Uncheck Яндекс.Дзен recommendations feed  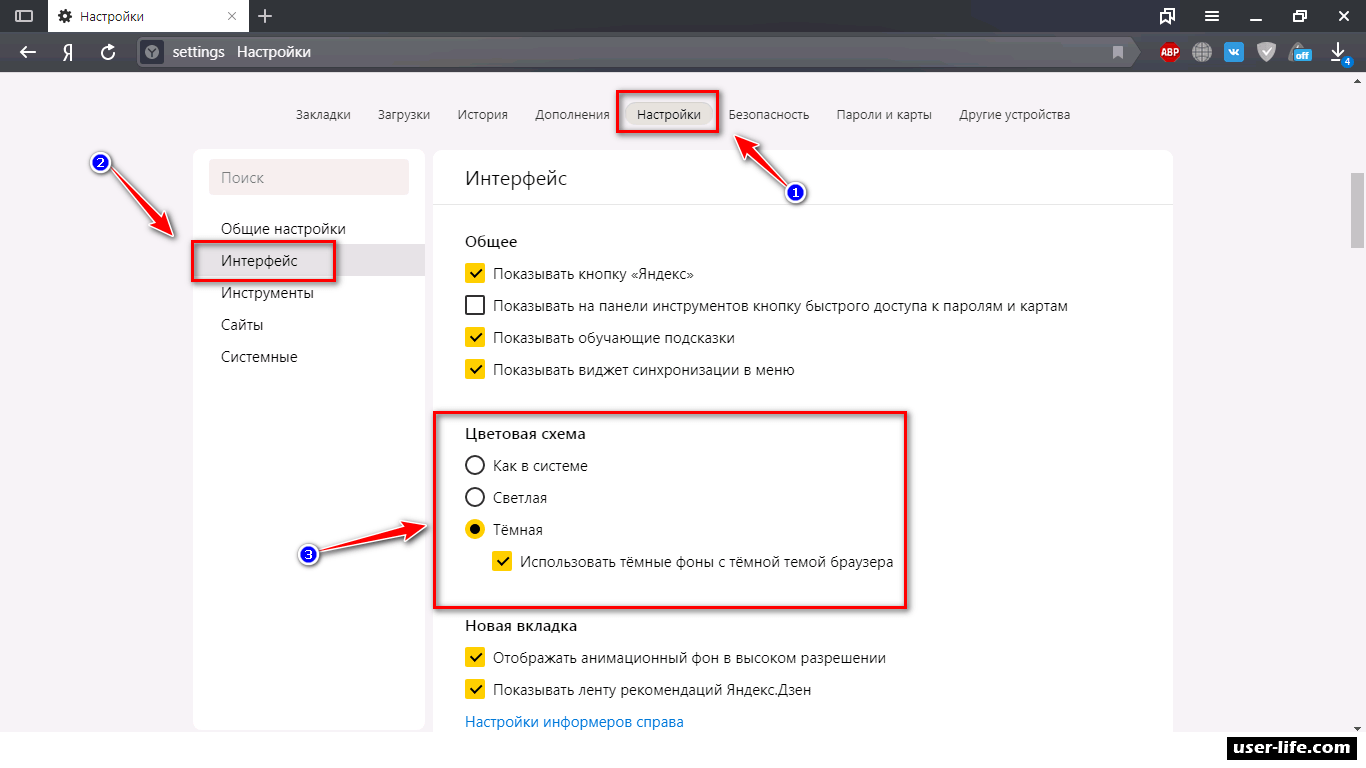475,689
